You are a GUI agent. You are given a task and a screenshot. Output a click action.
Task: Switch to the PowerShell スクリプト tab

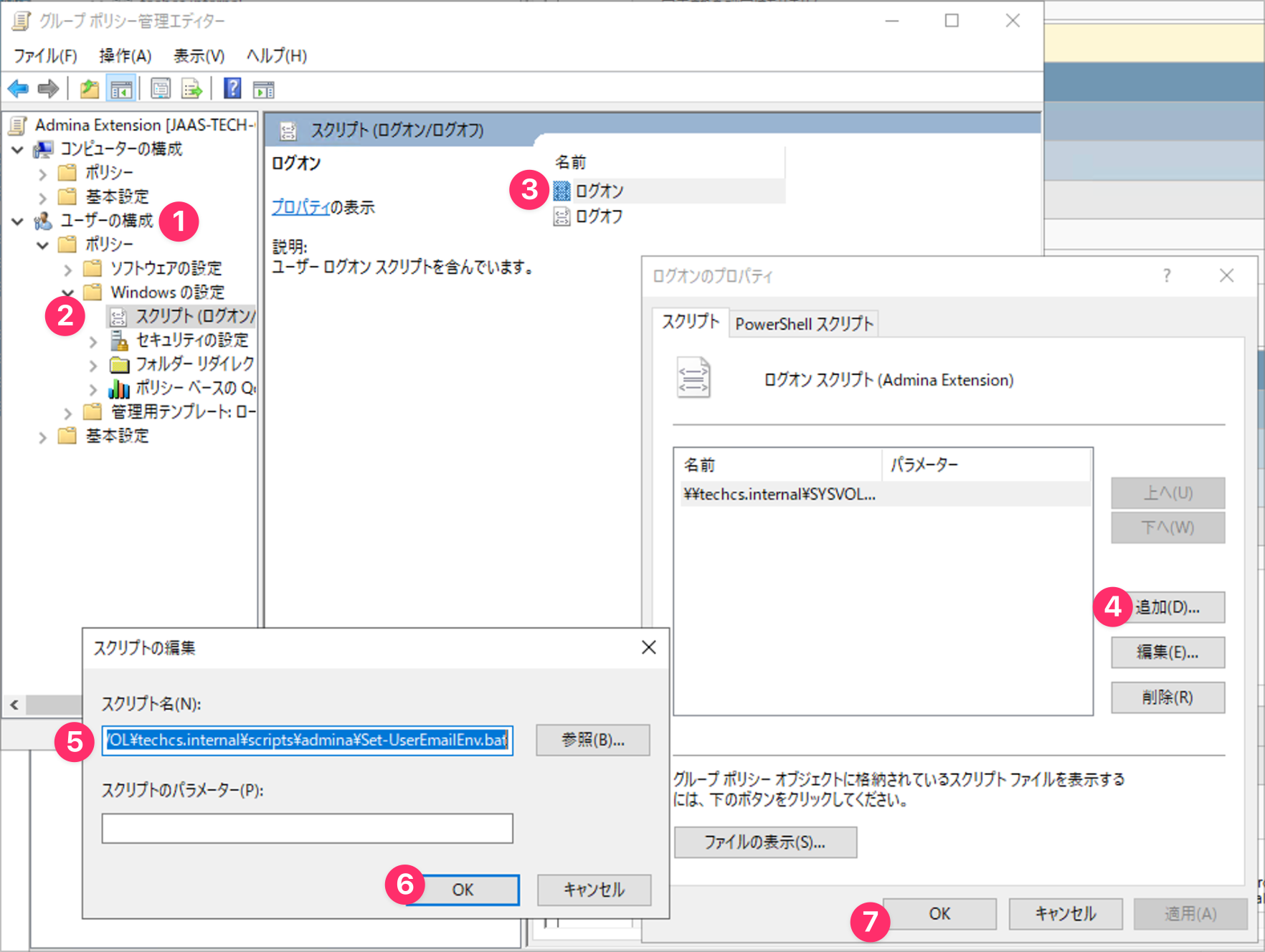coord(804,324)
